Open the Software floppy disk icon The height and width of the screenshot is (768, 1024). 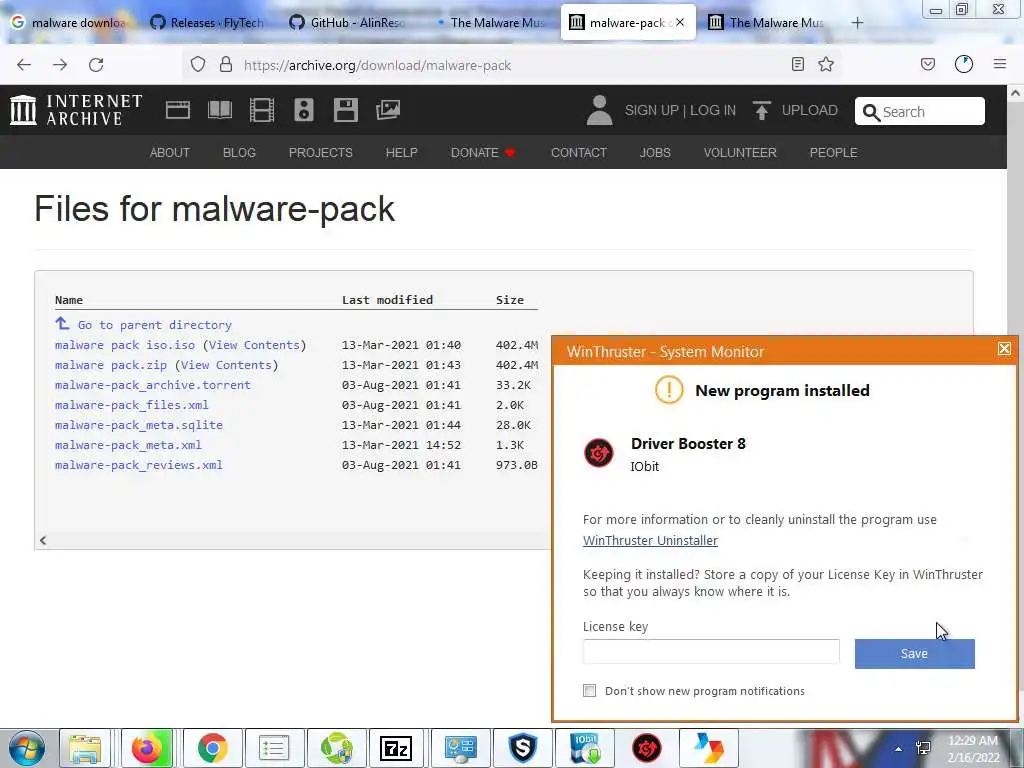coord(345,110)
